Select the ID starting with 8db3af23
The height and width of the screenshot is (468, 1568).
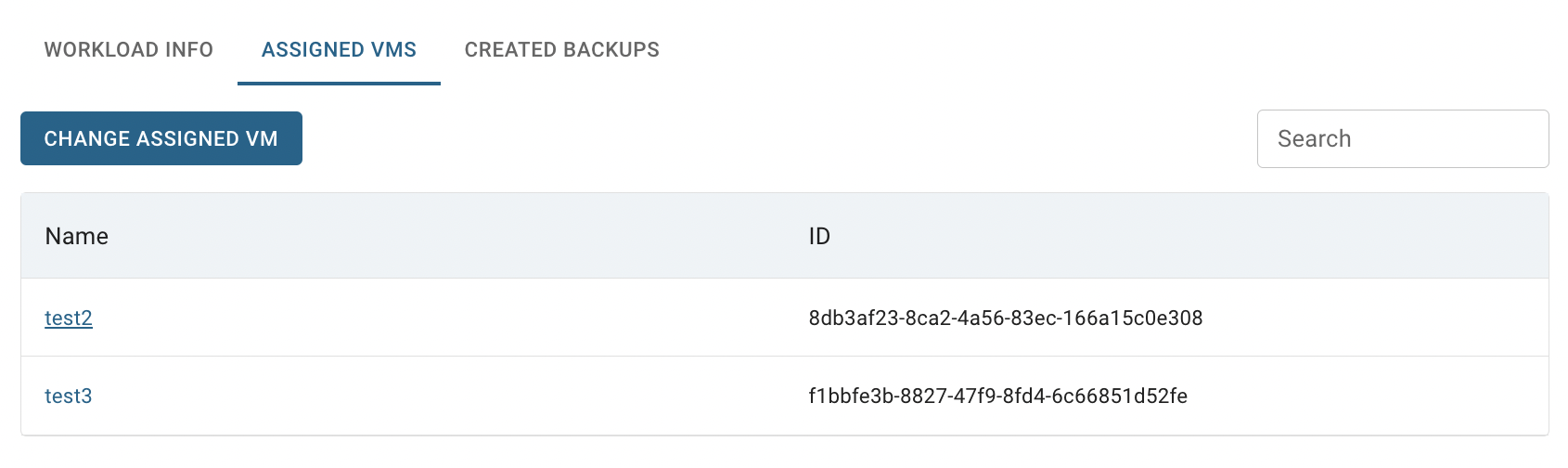point(1006,318)
